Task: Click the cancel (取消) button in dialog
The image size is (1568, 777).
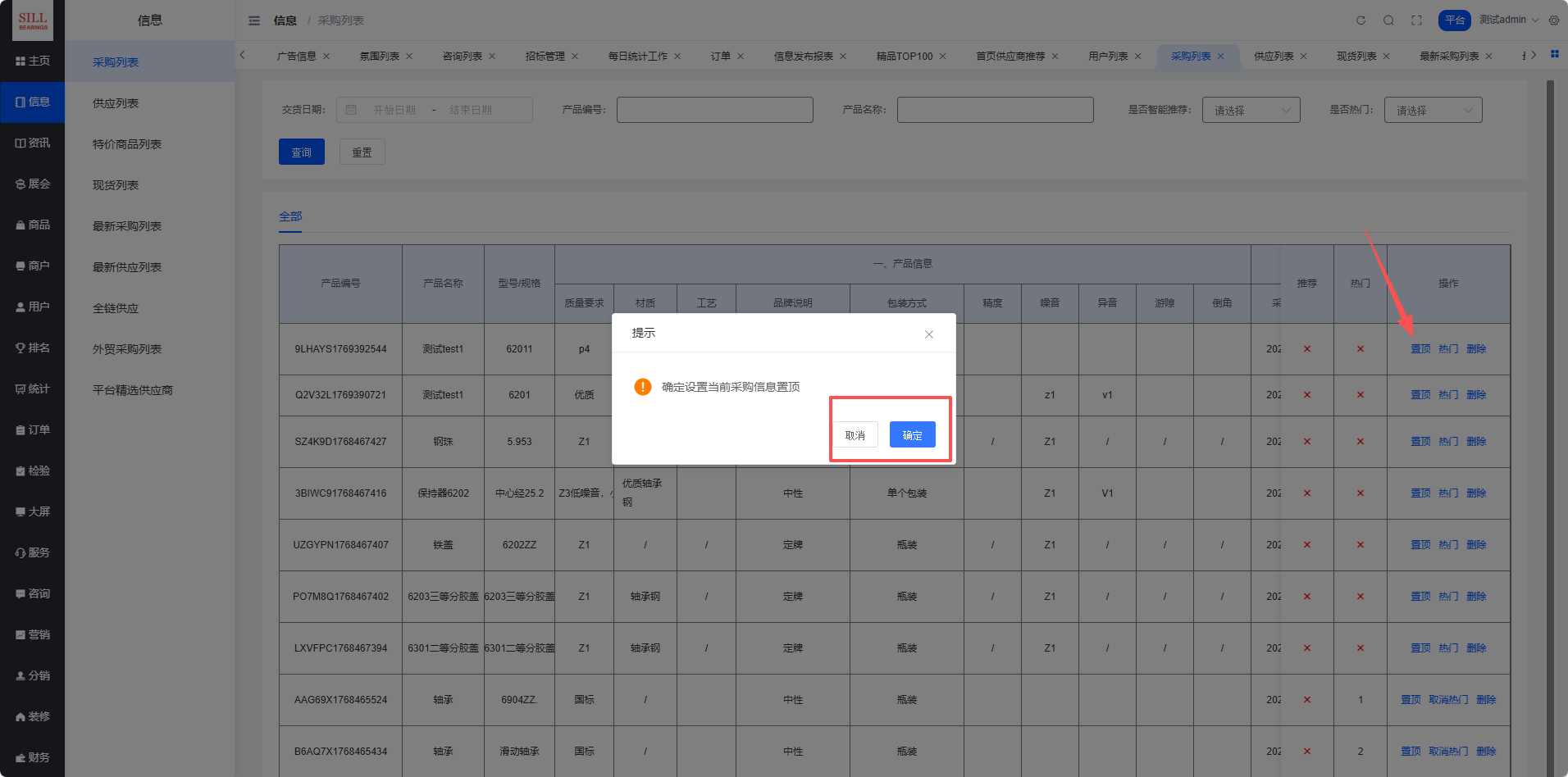Action: [x=855, y=435]
